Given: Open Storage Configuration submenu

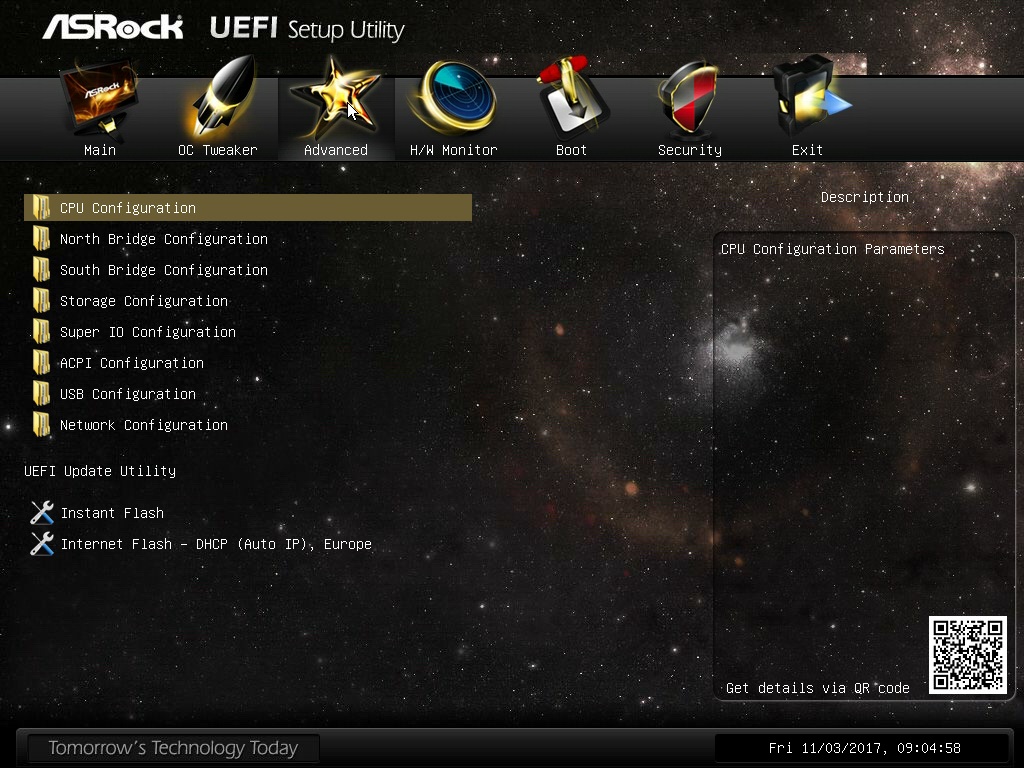Looking at the screenshot, I should pos(144,301).
